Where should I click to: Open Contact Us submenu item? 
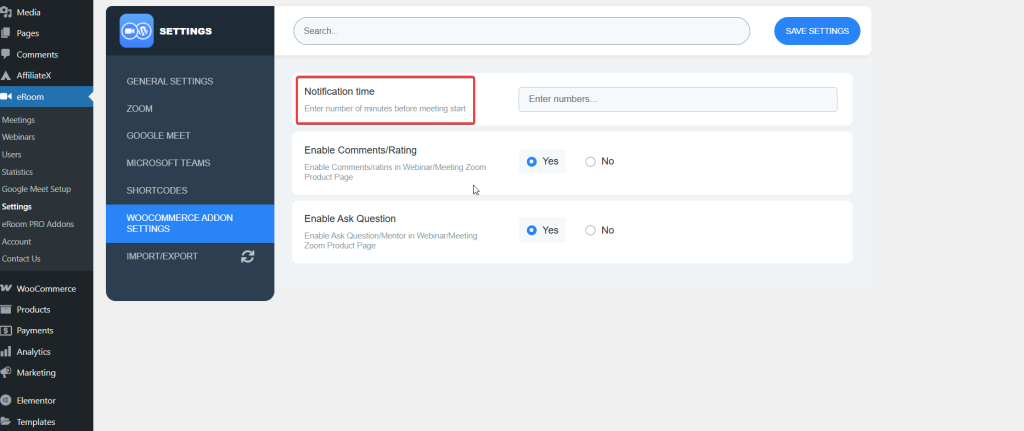pyautogui.click(x=21, y=259)
